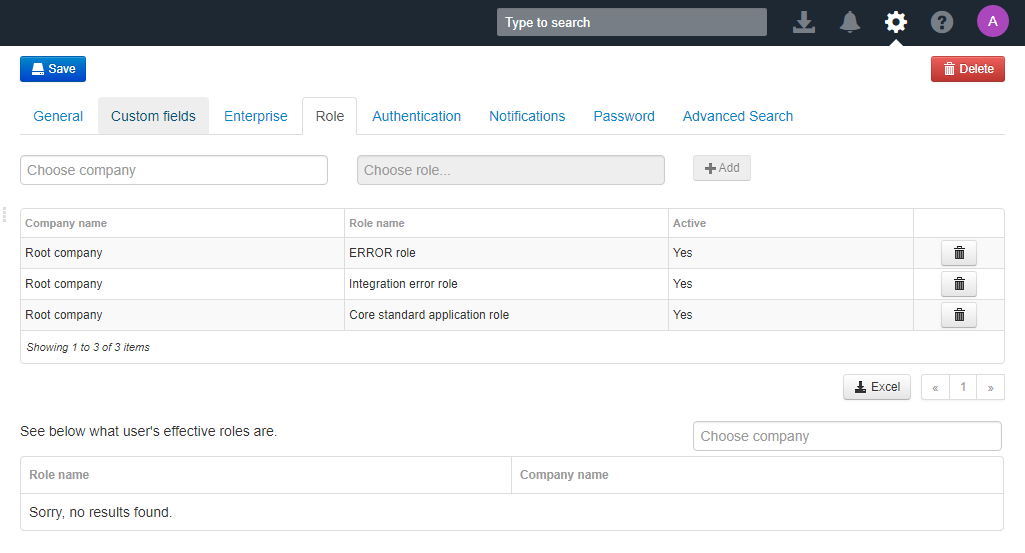Switch to the Enterprise tab
This screenshot has width=1025, height=553.
pos(256,116)
